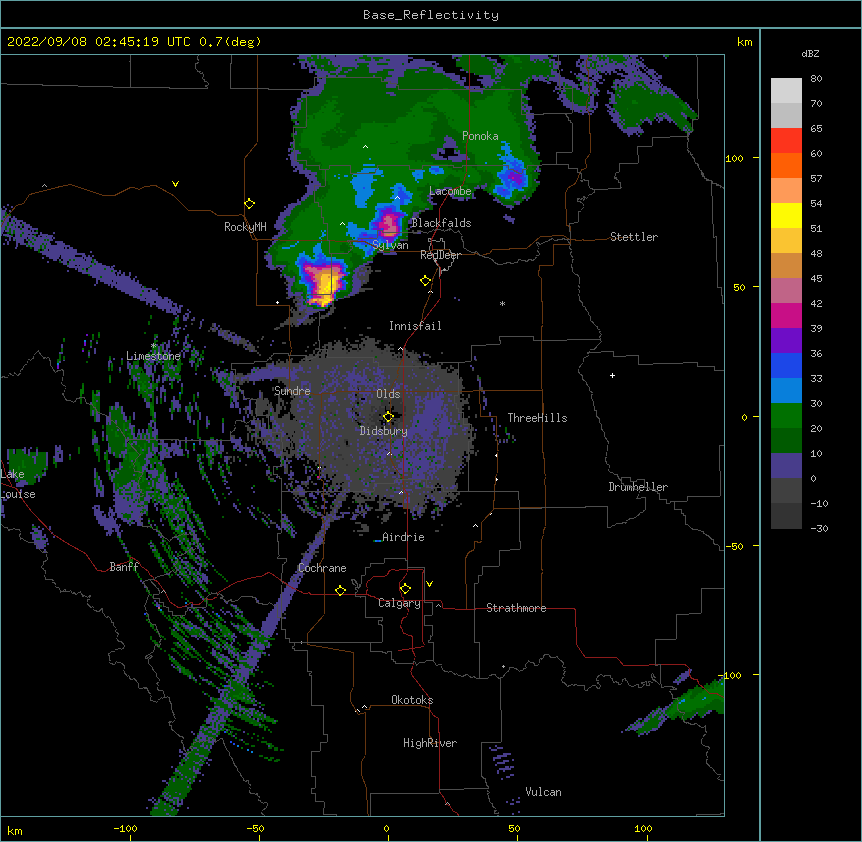
Task: Click the Okotoks town label
Action: 412,700
